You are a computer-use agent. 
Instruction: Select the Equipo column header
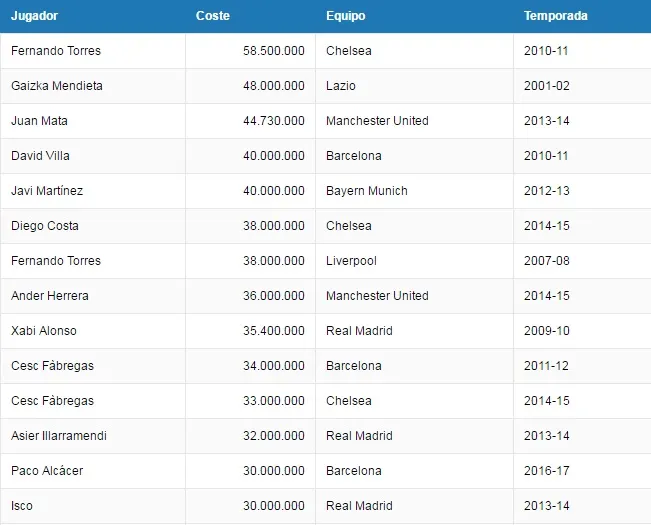click(345, 16)
